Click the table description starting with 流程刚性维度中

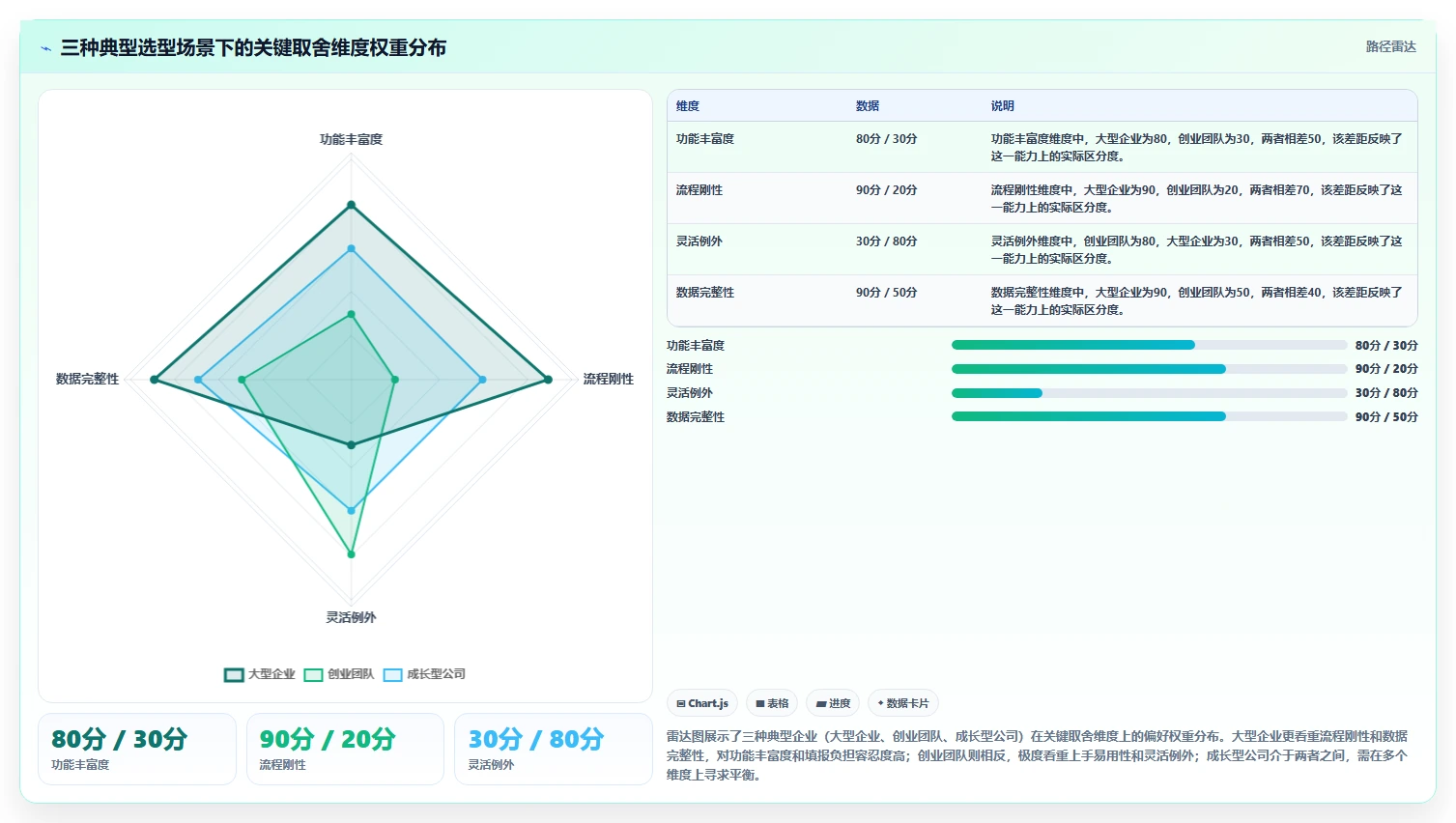pyautogui.click(x=1196, y=199)
